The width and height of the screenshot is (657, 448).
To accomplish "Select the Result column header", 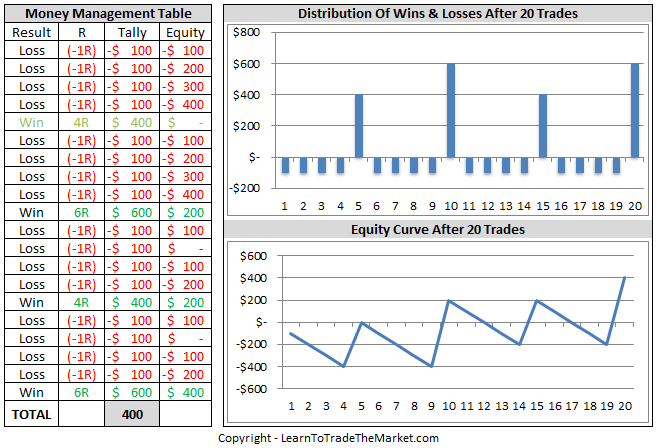I will 31,32.
